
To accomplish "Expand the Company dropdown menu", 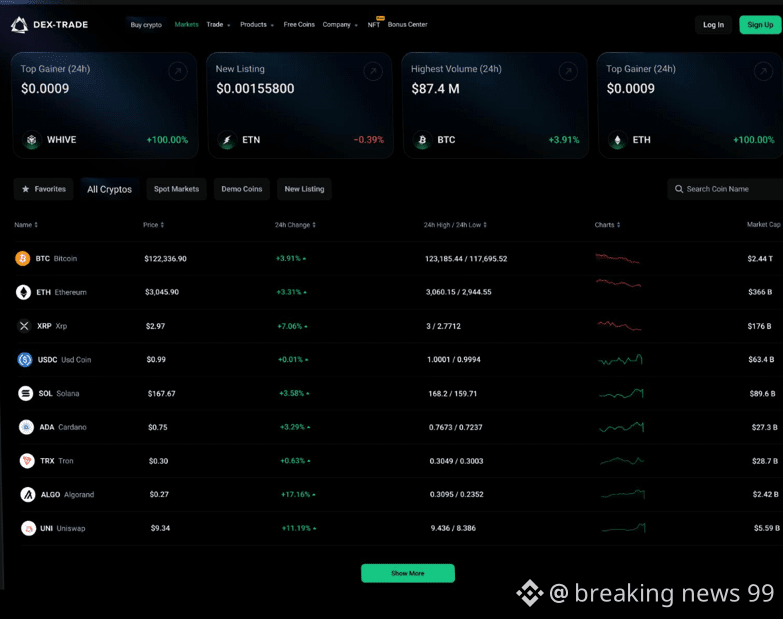I will pyautogui.click(x=340, y=24).
